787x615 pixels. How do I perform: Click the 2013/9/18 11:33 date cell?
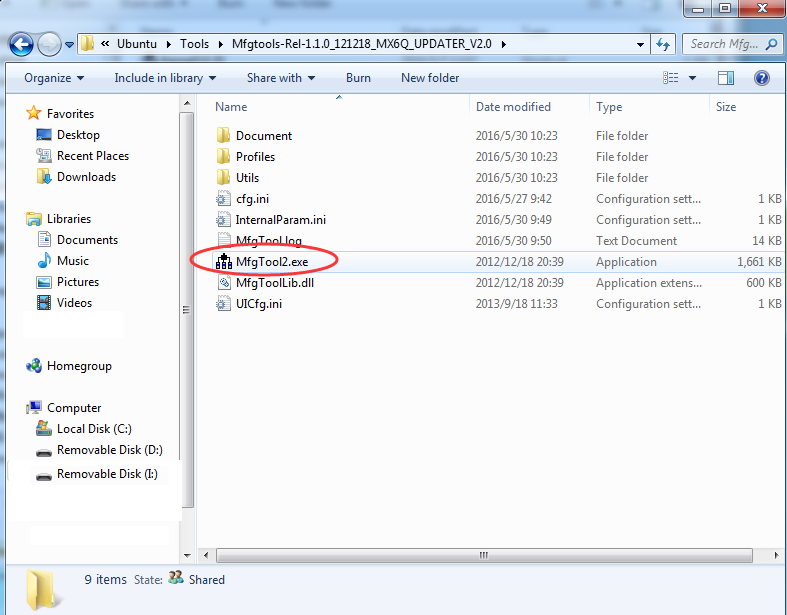(x=516, y=304)
